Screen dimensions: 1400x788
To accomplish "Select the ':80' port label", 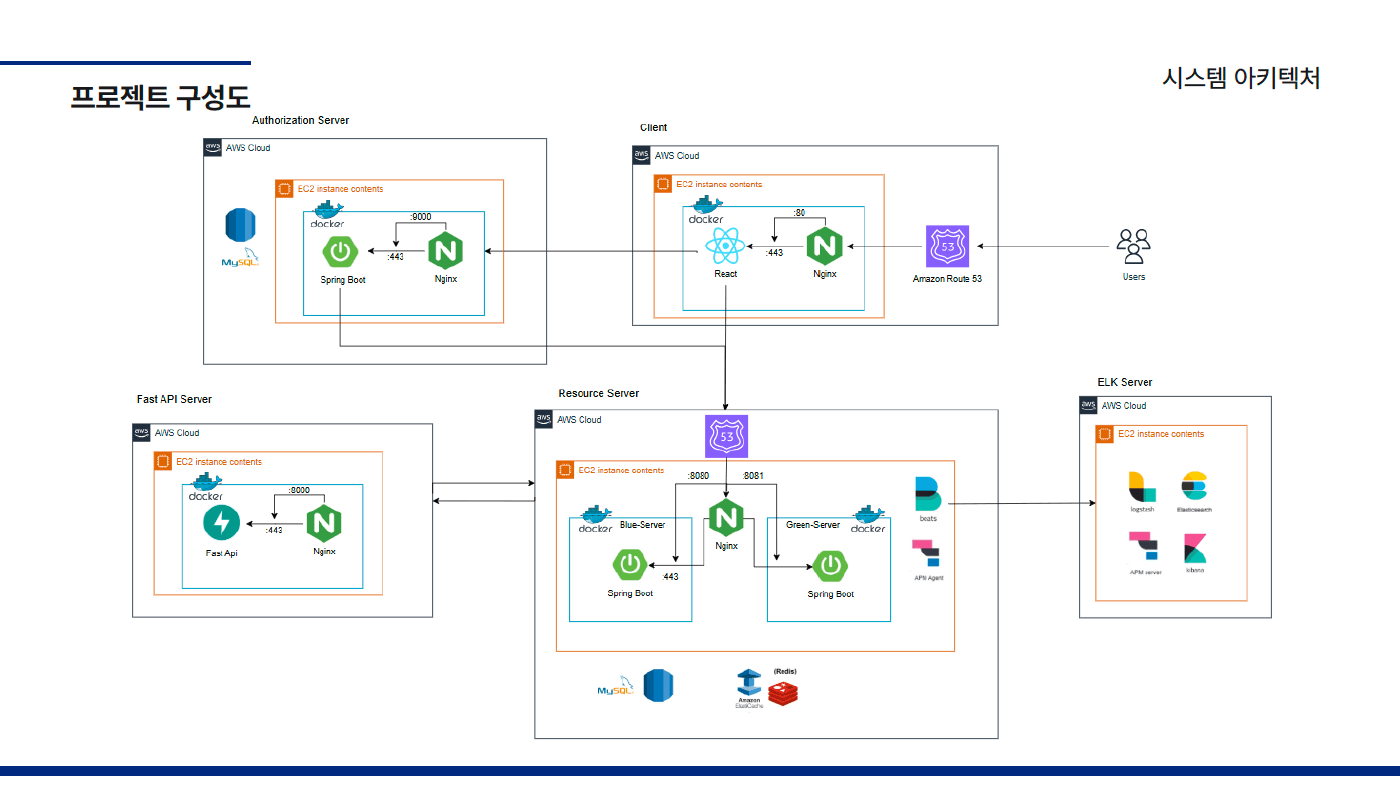I will 799,213.
